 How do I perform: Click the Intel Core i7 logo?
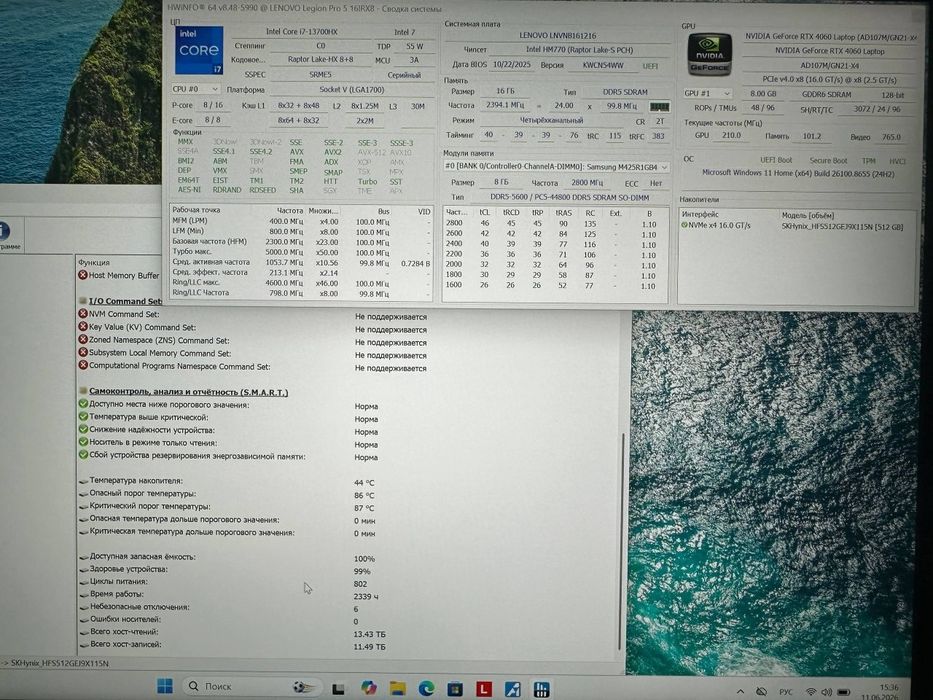click(x=199, y=50)
